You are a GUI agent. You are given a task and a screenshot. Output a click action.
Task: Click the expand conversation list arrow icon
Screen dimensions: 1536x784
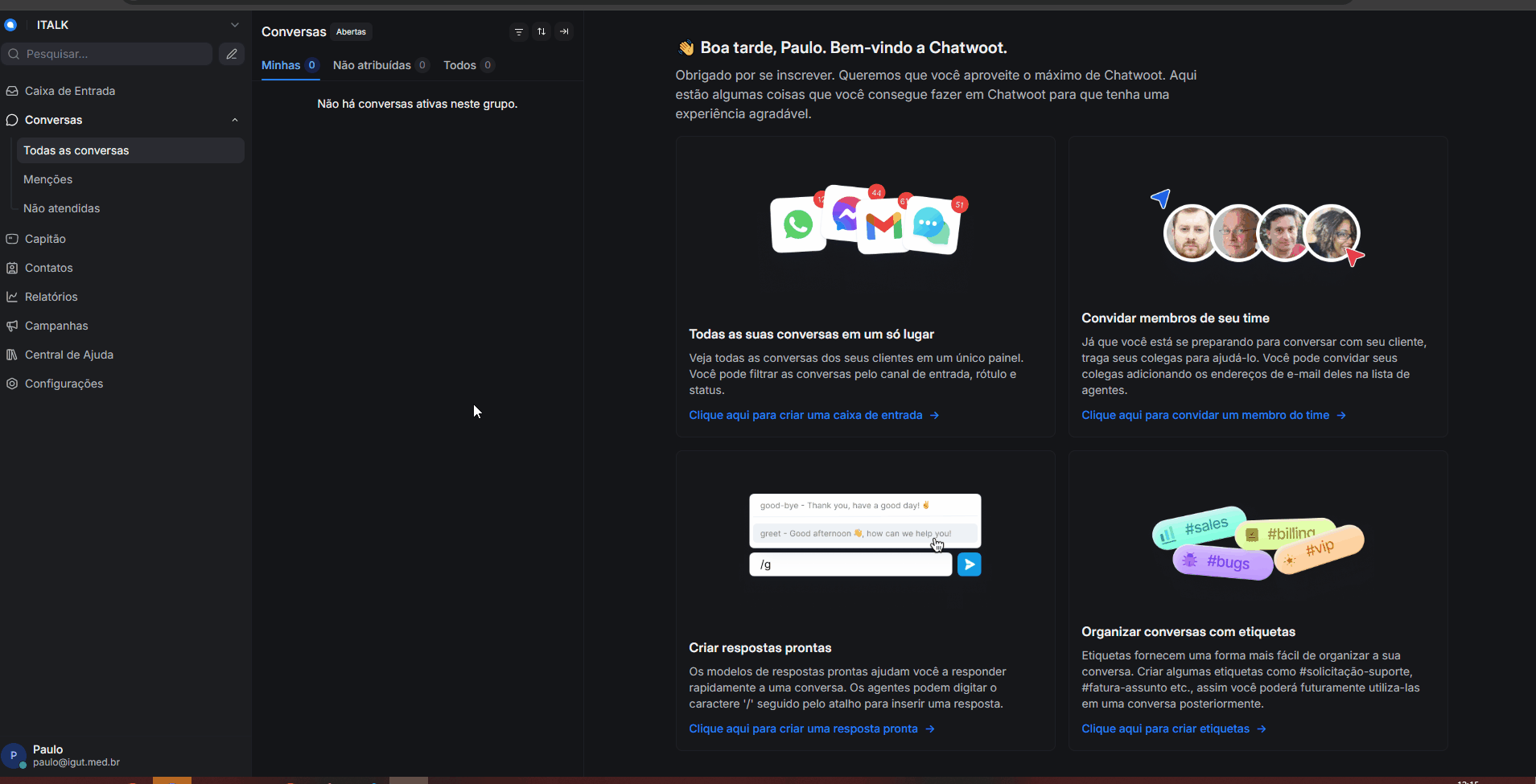click(564, 31)
